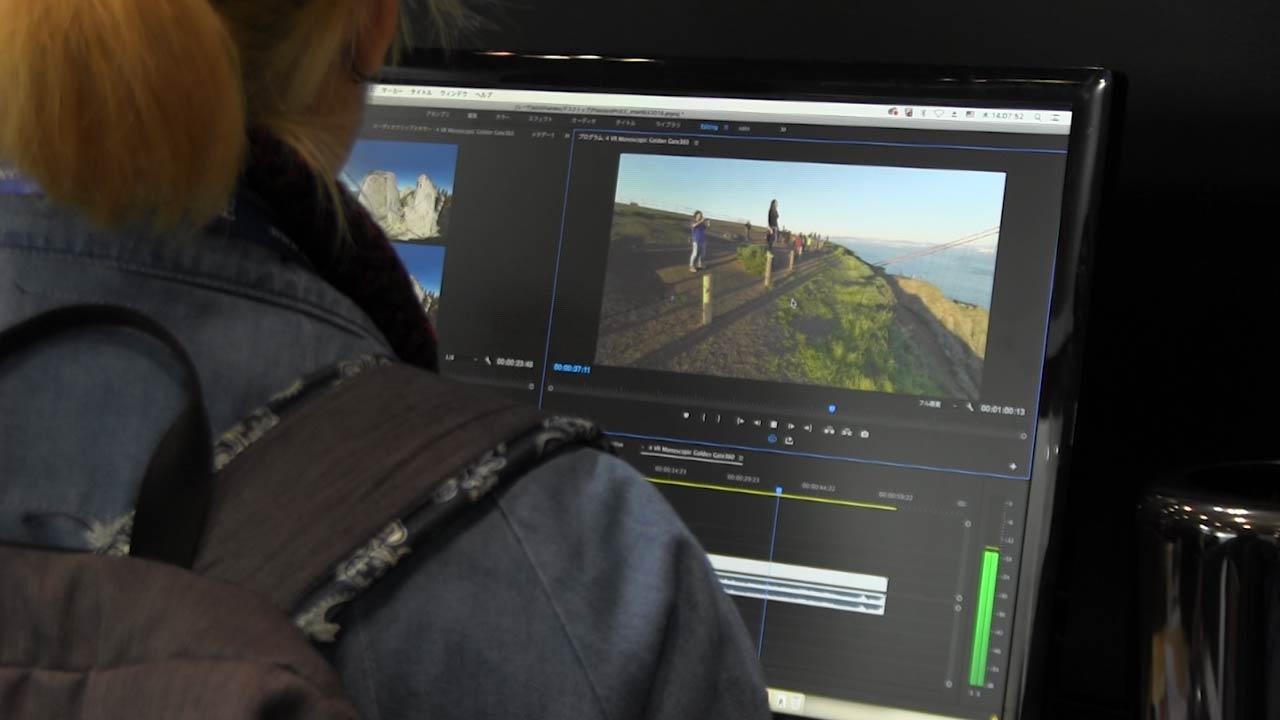This screenshot has width=1280, height=720.
Task: Open the Spotlight search icon in menu bar
Action: (1037, 116)
